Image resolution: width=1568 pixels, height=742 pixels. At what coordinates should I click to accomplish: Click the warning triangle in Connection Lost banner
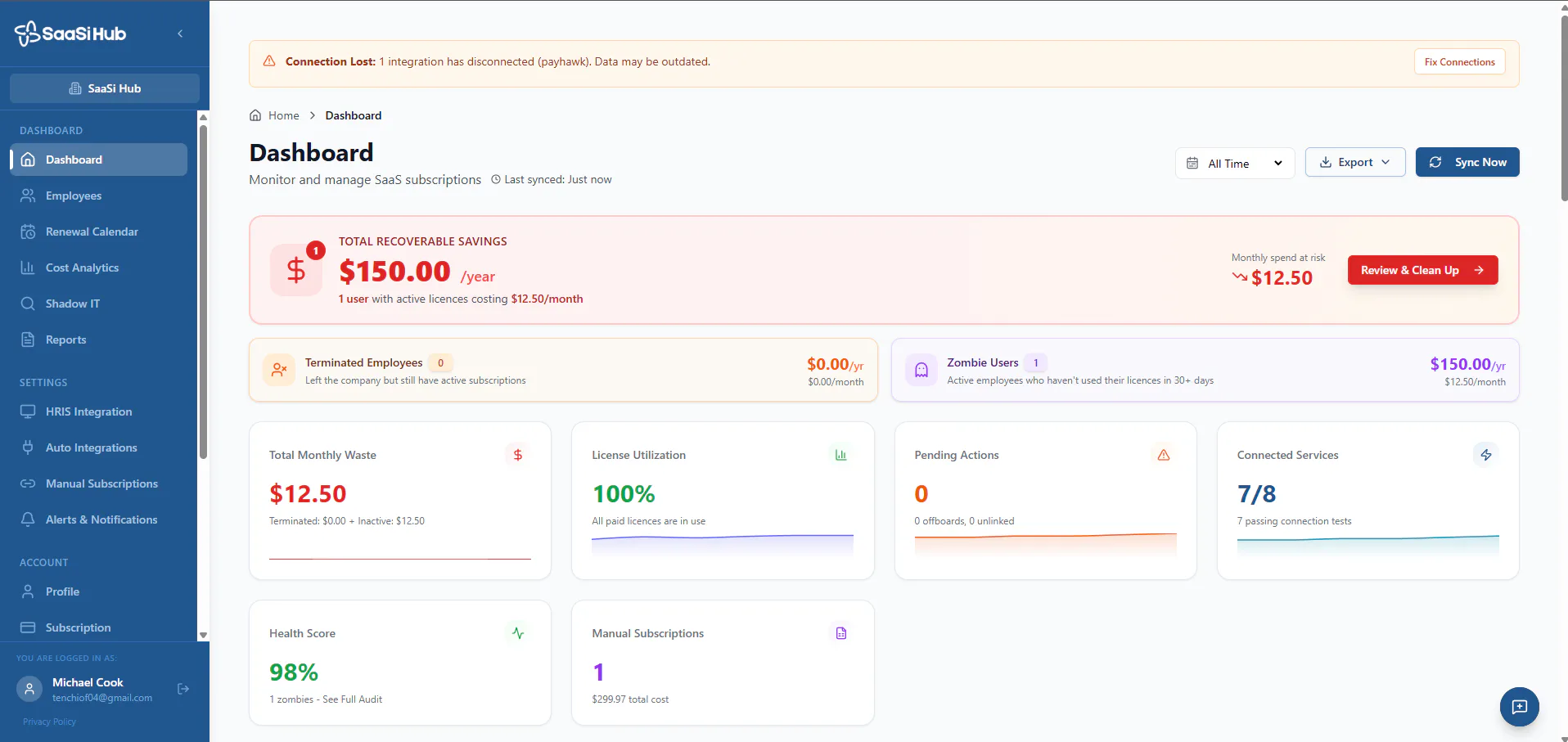pos(269,61)
